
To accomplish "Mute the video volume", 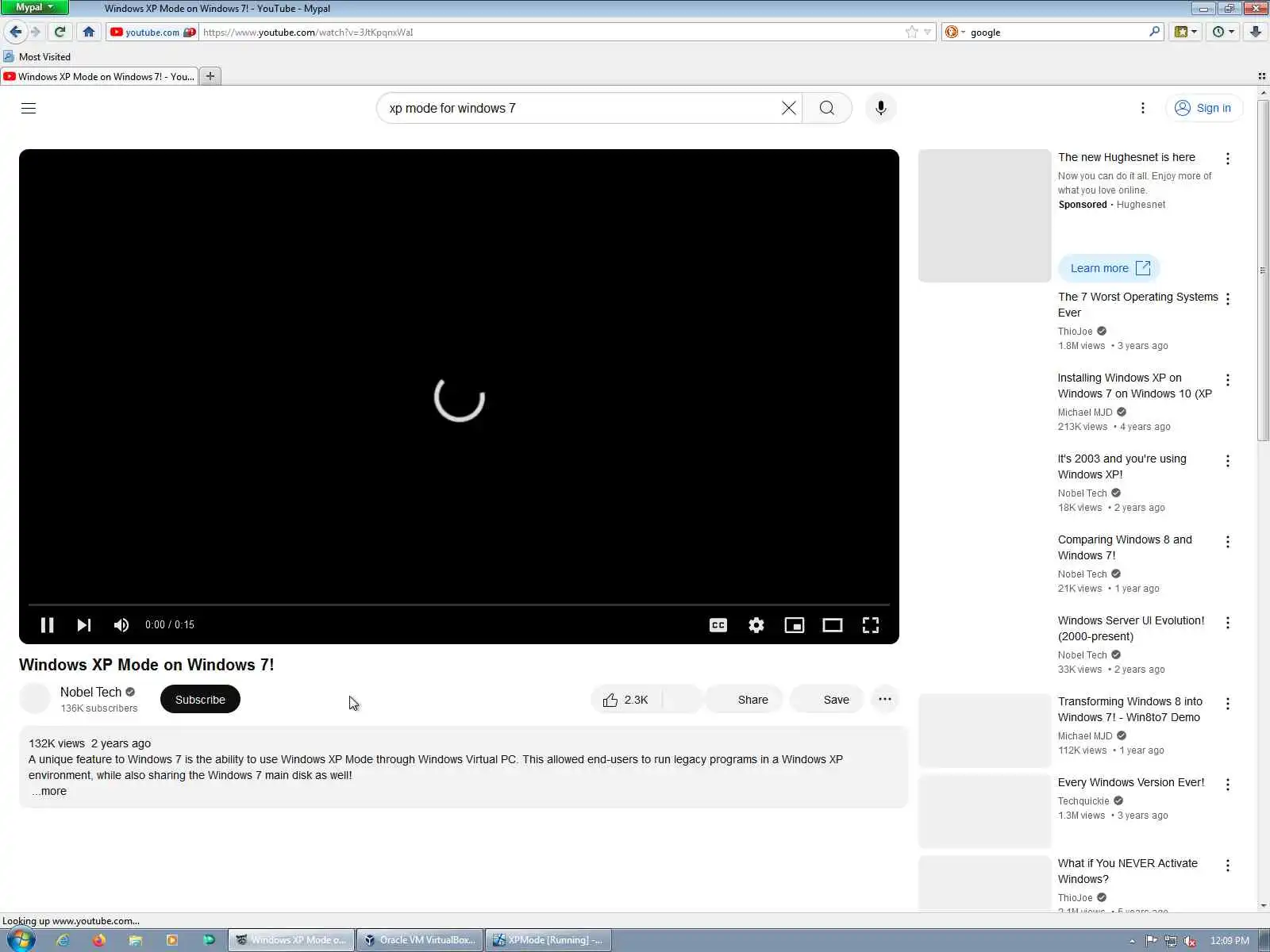I will [121, 625].
